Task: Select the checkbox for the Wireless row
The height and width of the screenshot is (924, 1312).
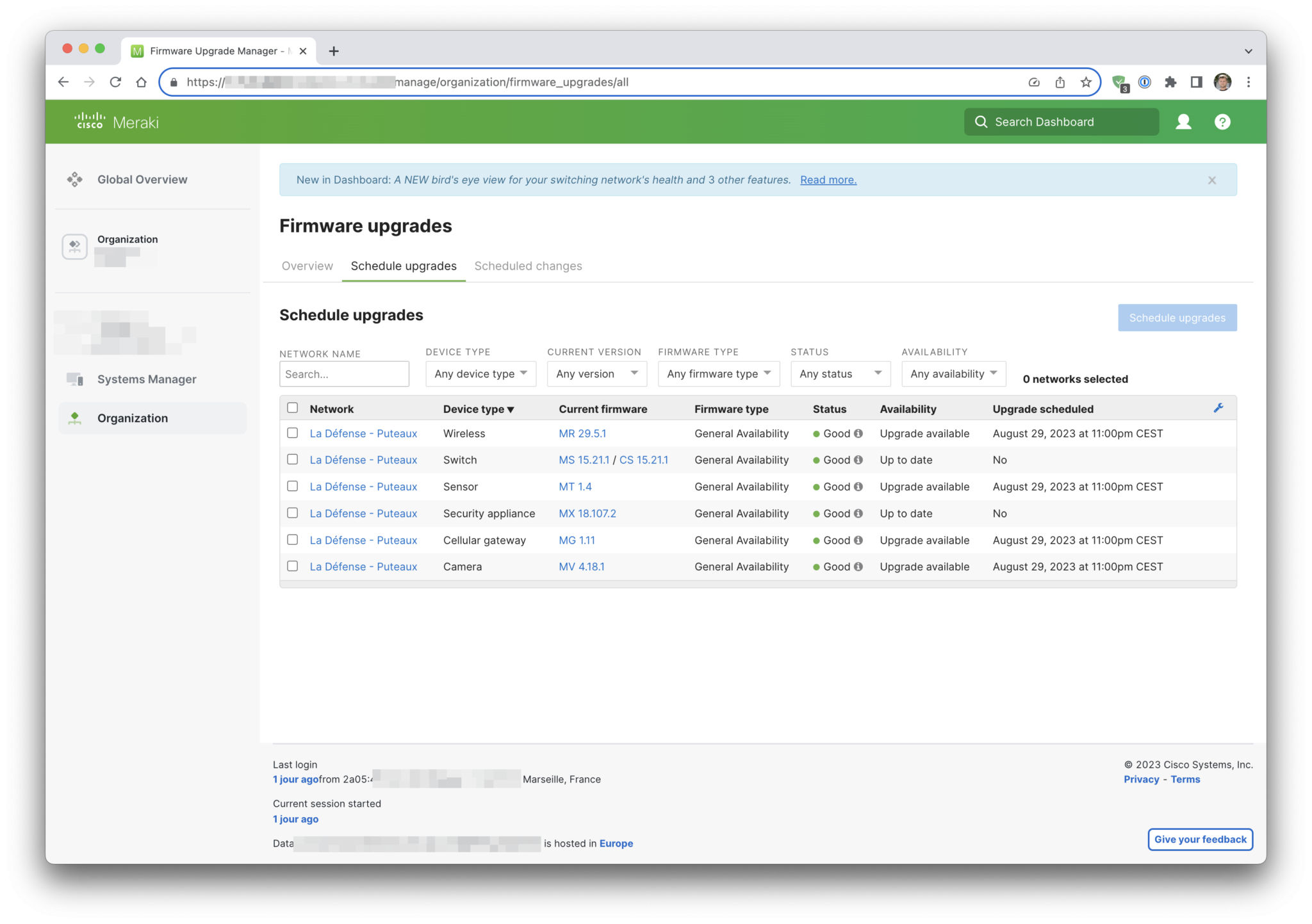Action: tap(293, 433)
